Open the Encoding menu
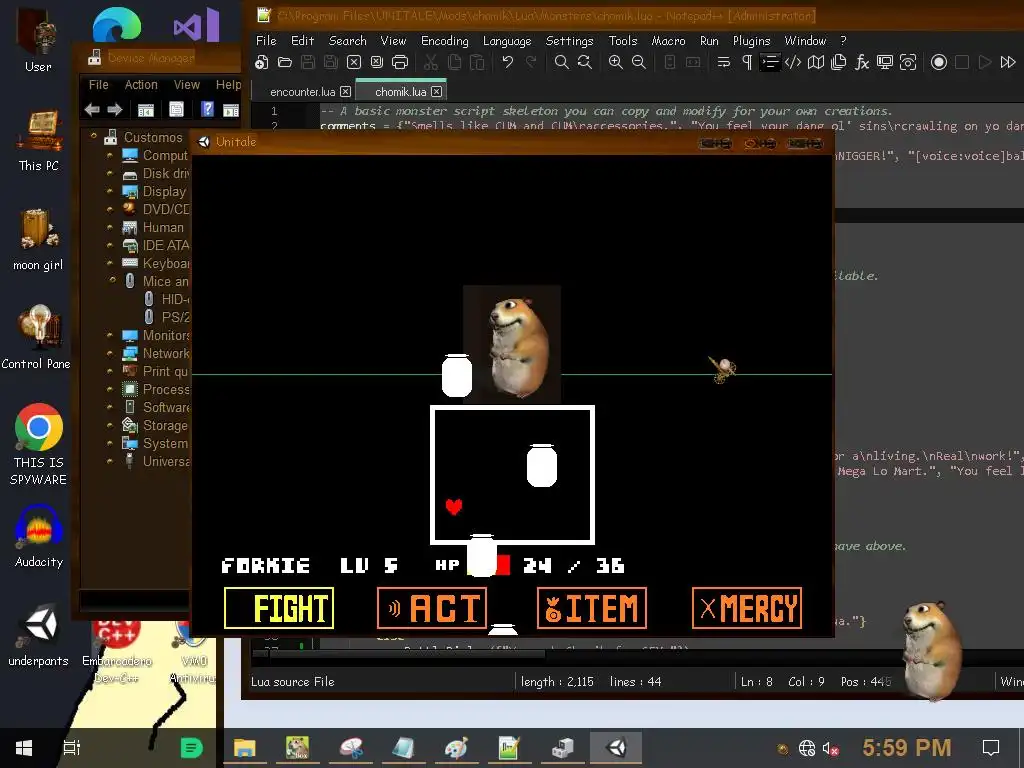The height and width of the screenshot is (768, 1024). (445, 40)
